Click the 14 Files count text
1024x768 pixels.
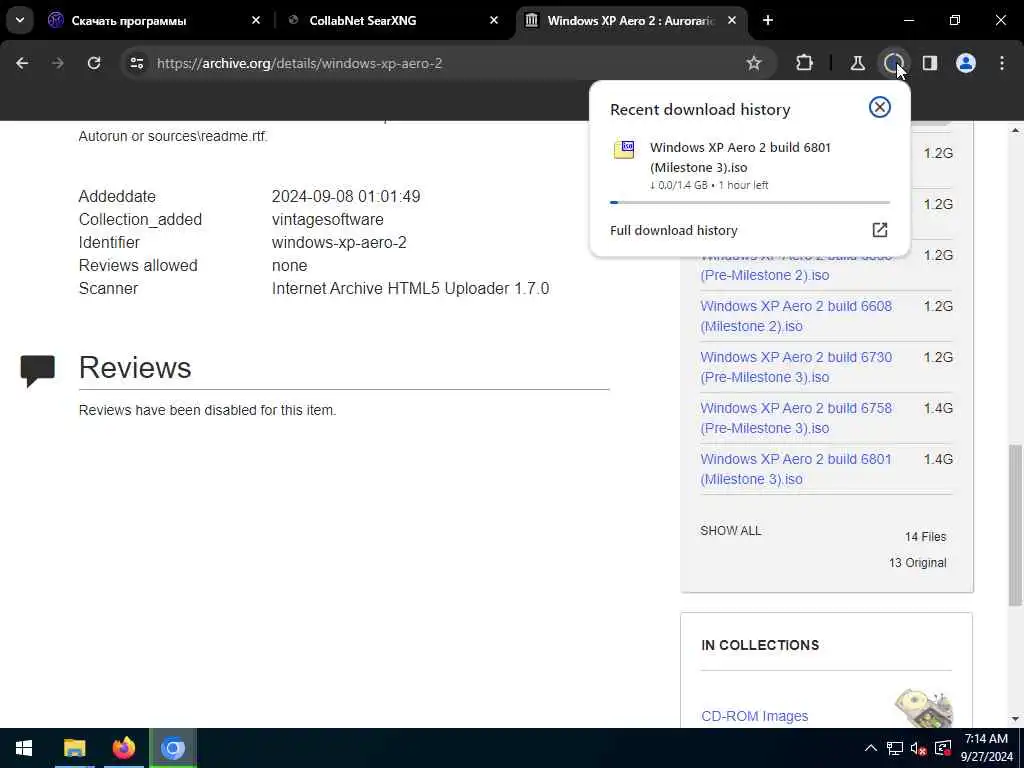click(x=925, y=537)
